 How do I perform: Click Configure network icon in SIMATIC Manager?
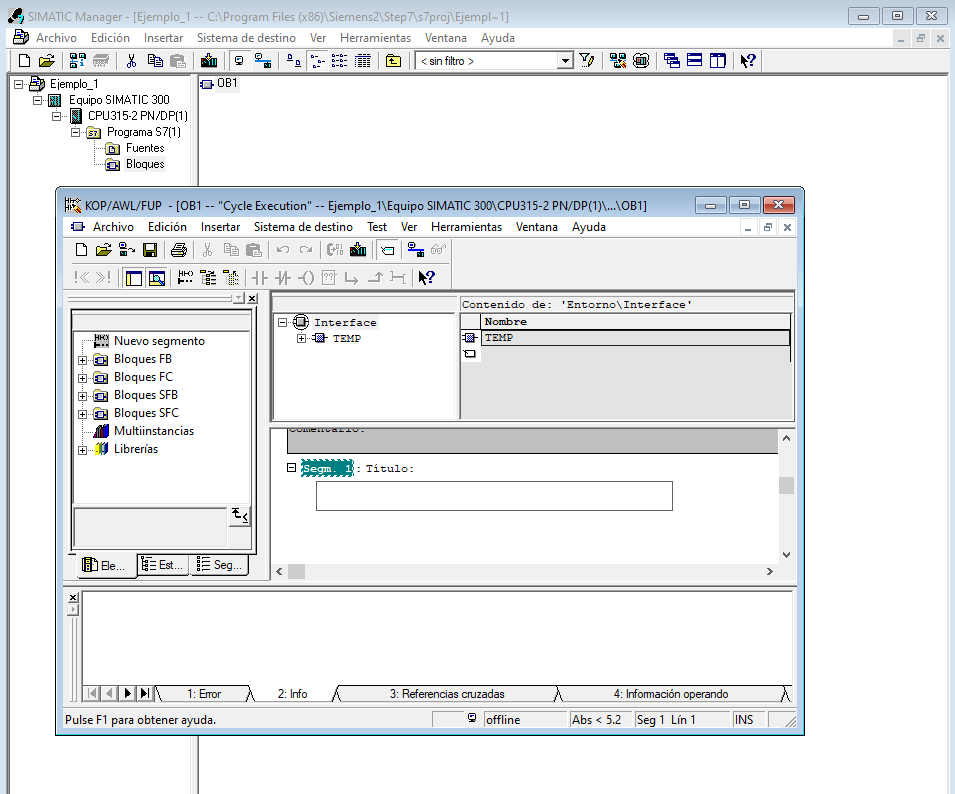tap(618, 61)
